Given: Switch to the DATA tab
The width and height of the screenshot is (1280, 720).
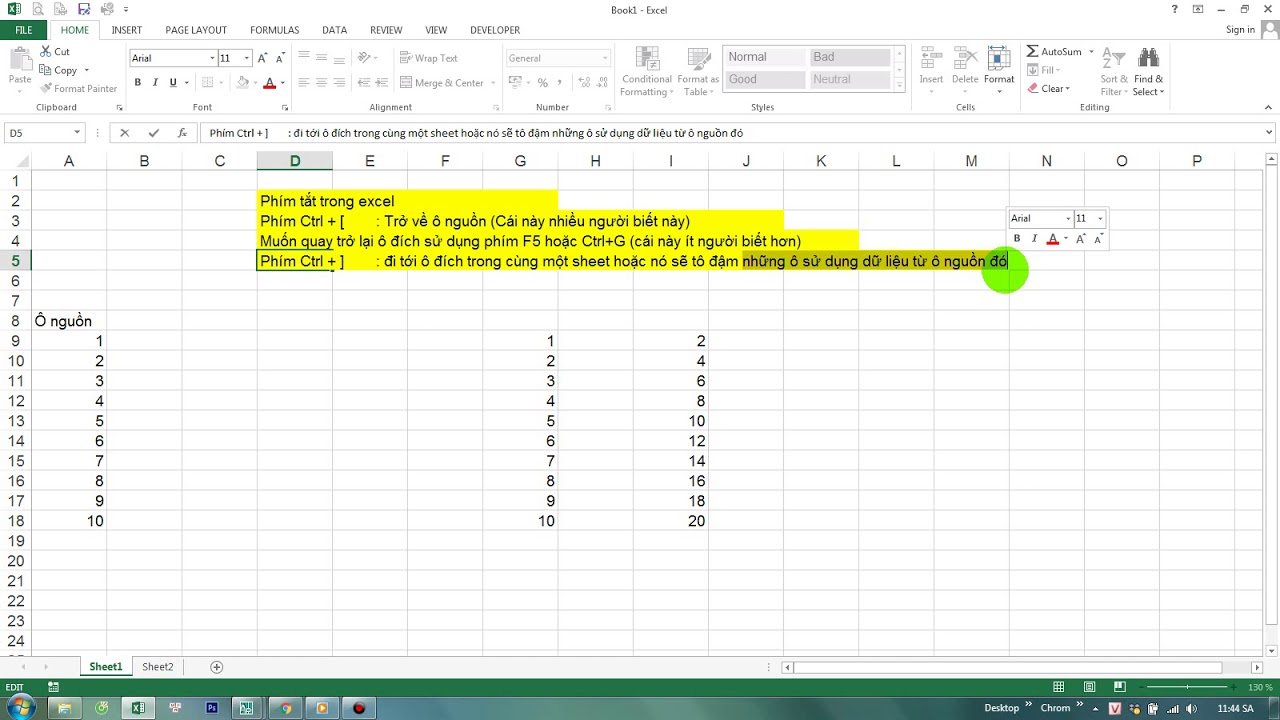Looking at the screenshot, I should click(335, 30).
